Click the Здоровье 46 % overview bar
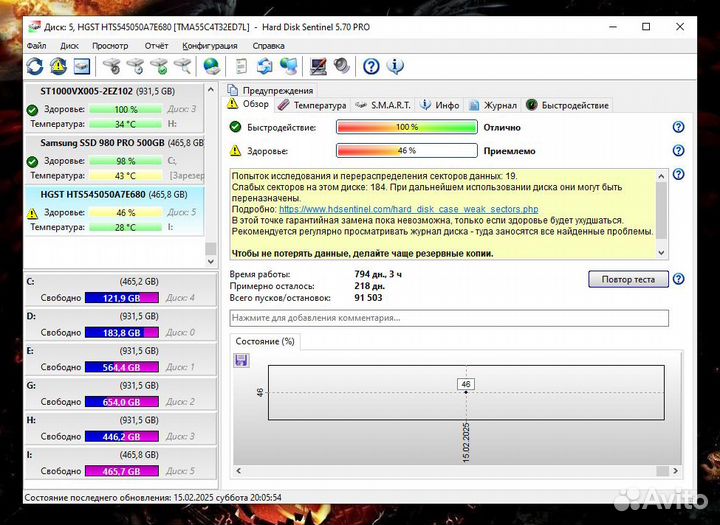The width and height of the screenshot is (720, 525). coord(407,151)
